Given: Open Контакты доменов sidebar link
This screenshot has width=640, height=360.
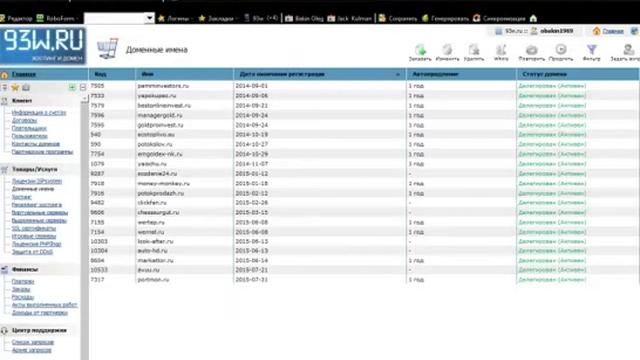Looking at the screenshot, I should (36, 144).
